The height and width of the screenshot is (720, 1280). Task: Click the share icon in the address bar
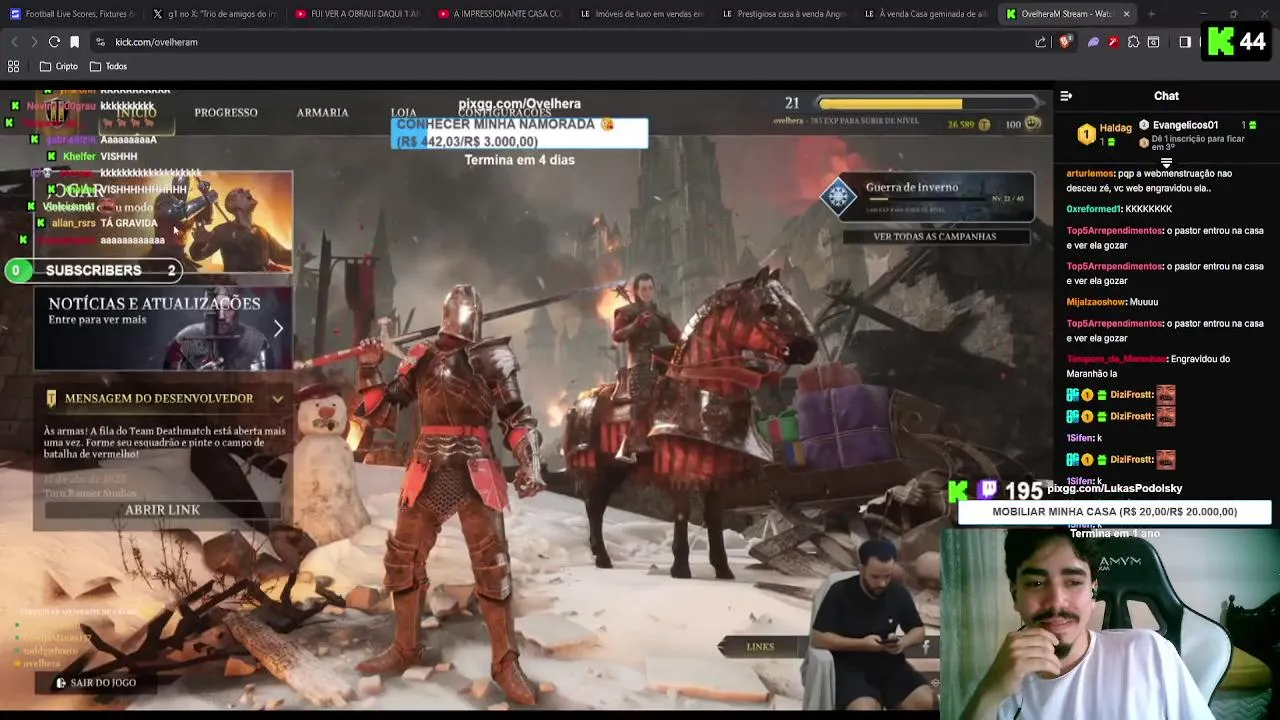point(1041,42)
